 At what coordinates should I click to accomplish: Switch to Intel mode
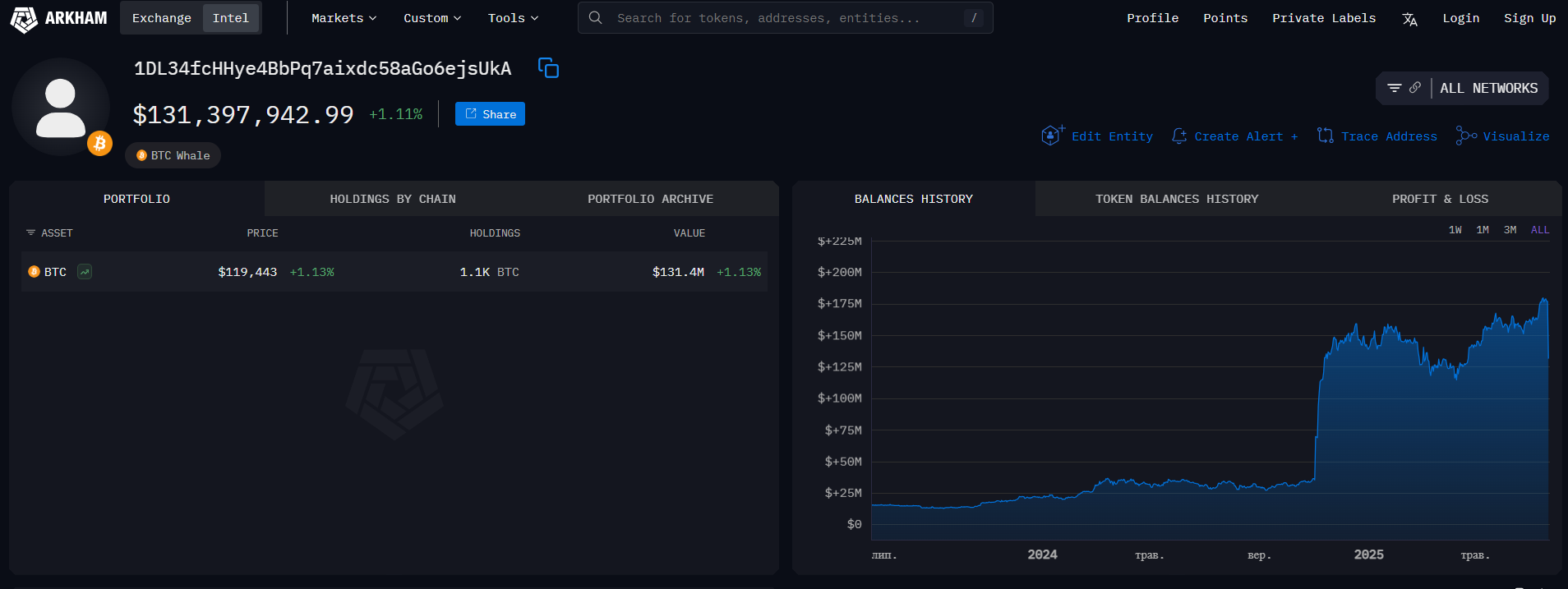coord(230,18)
